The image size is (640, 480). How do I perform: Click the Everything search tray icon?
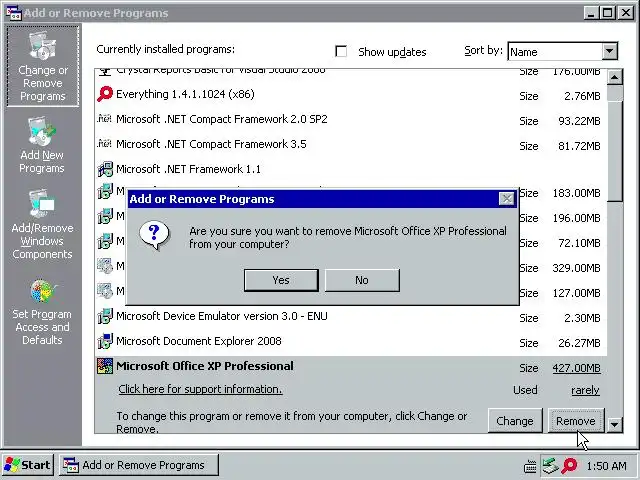(x=569, y=465)
